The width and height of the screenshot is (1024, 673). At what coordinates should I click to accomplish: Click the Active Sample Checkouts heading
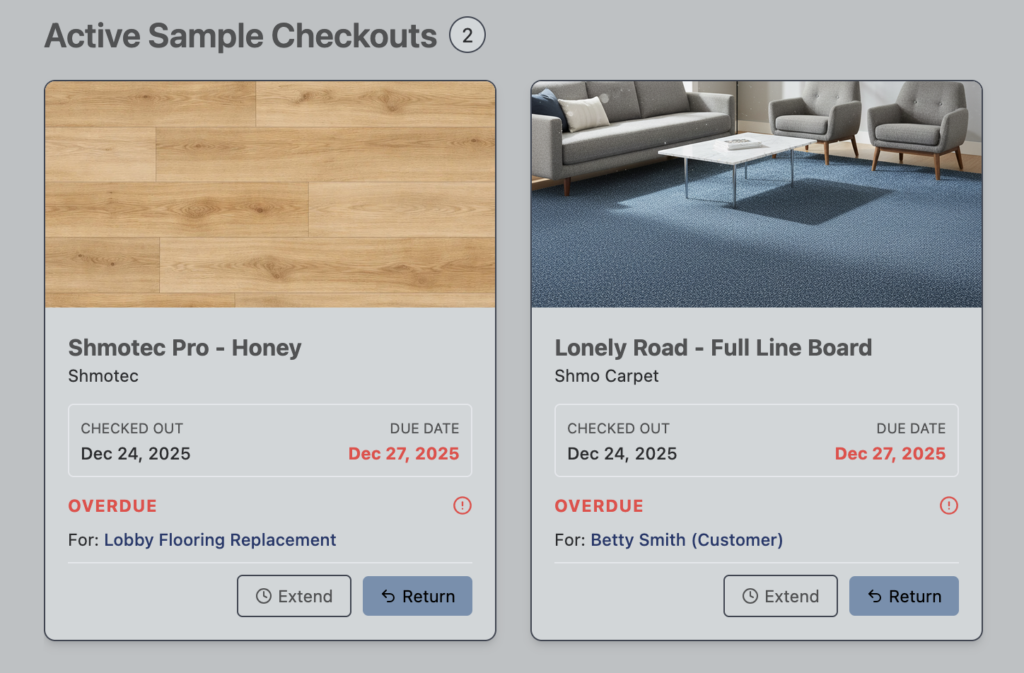point(241,37)
